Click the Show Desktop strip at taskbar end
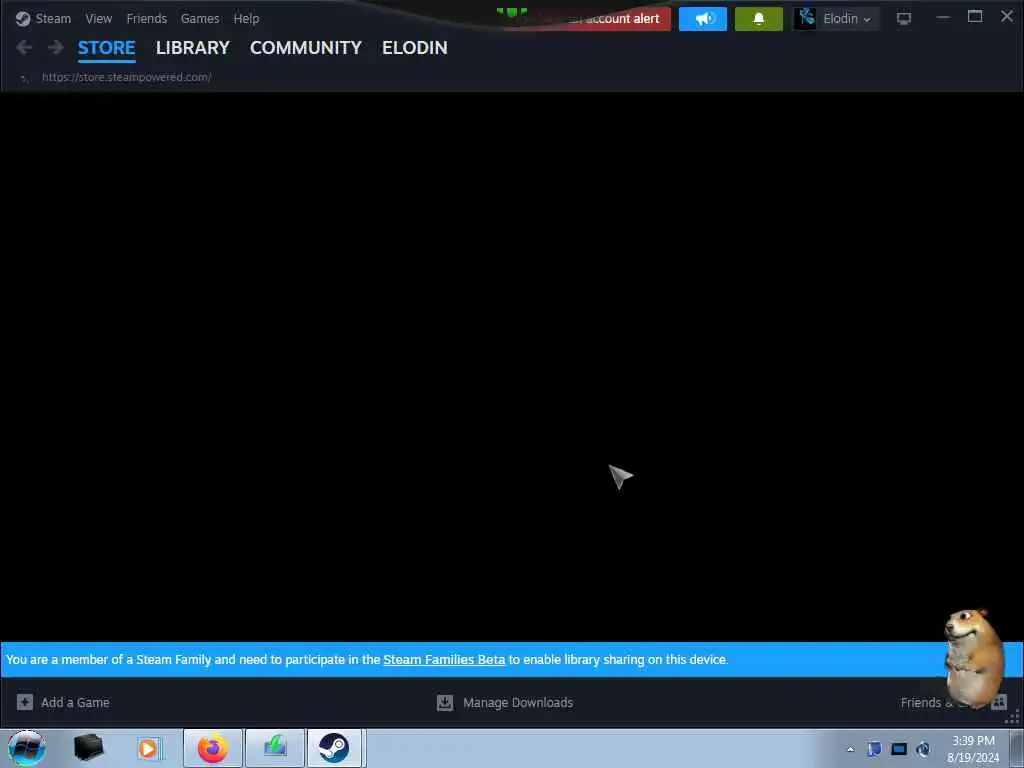The height and width of the screenshot is (768, 1024). [x=1017, y=748]
